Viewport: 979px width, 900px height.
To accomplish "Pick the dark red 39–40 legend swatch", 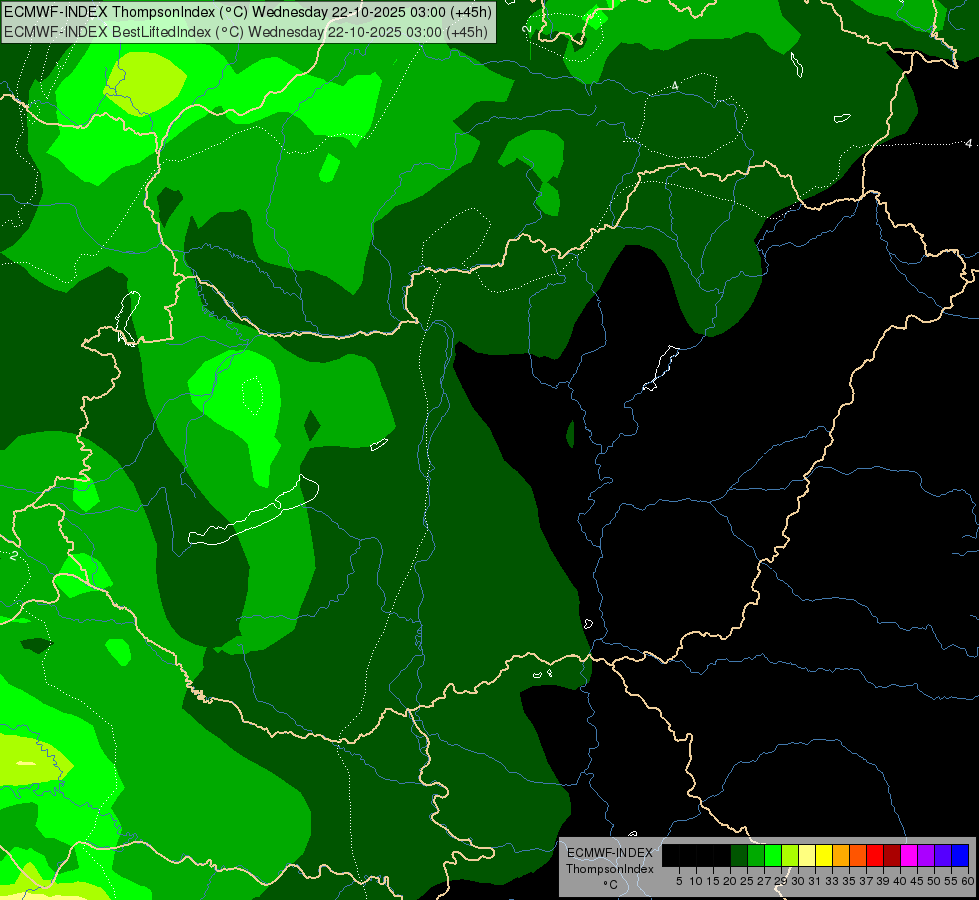I will point(892,855).
